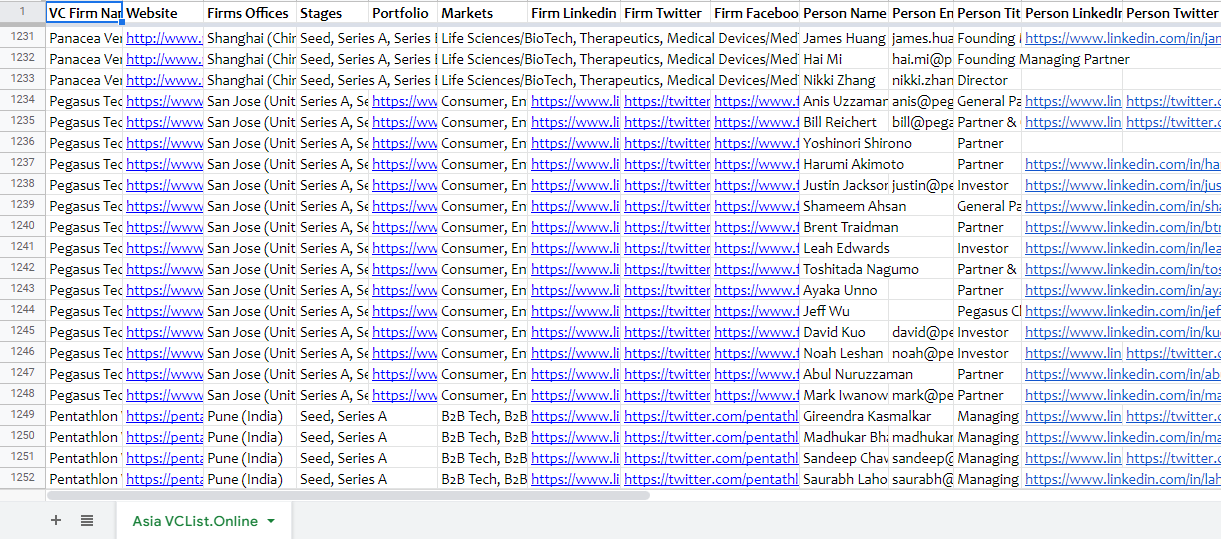Open Asia VCList.Online tab dropdown arrow
This screenshot has height=539, width=1221.
pyautogui.click(x=271, y=521)
